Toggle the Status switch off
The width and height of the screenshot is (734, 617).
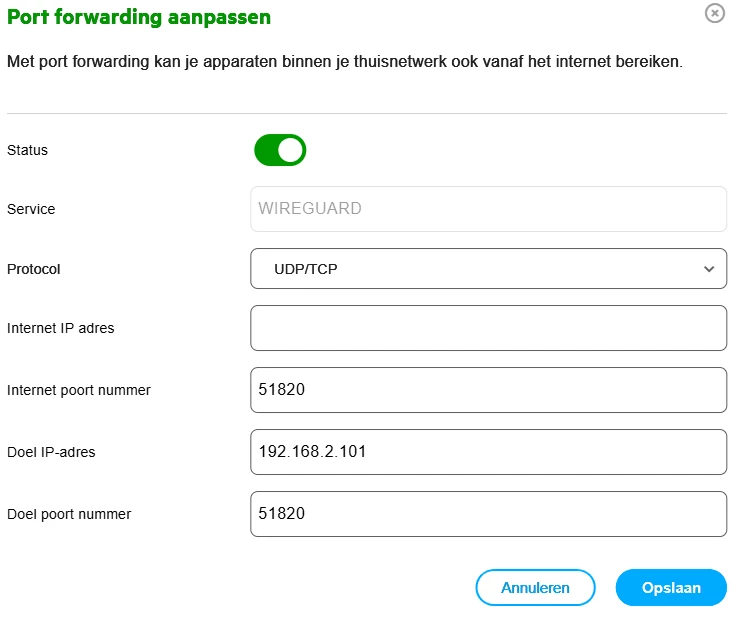[280, 150]
